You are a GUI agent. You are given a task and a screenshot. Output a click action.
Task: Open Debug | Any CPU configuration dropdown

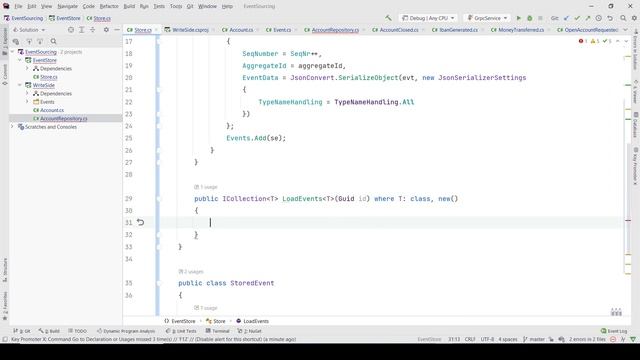coord(428,18)
